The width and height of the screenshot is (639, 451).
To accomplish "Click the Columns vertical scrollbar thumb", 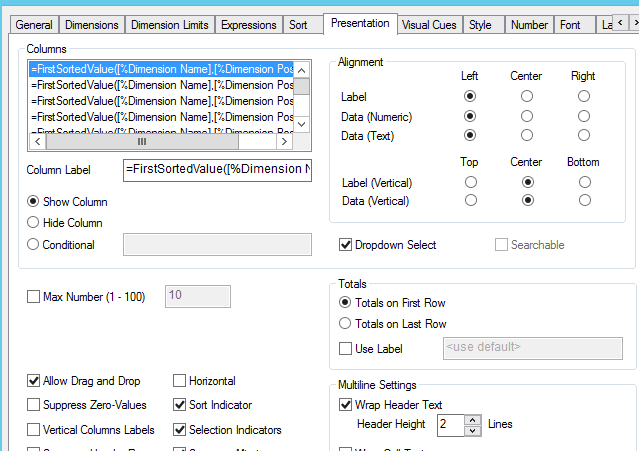I will click(302, 87).
